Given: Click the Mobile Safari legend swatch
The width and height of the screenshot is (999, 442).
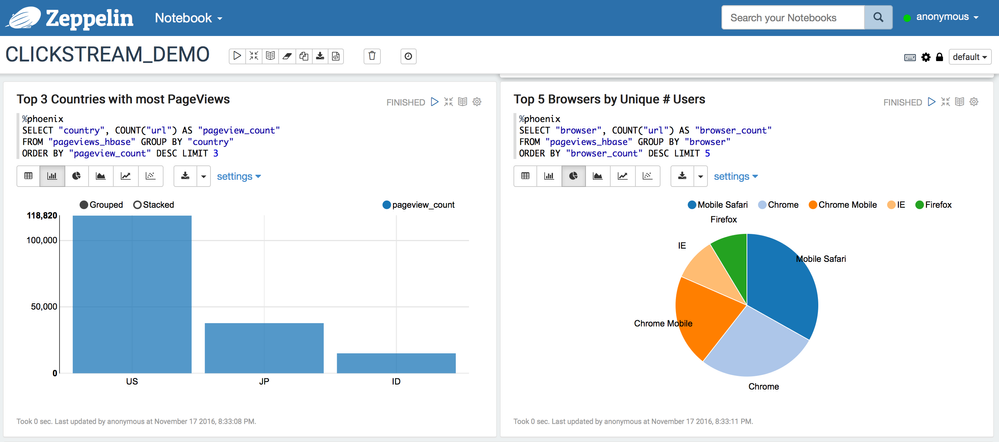Looking at the screenshot, I should [692, 205].
